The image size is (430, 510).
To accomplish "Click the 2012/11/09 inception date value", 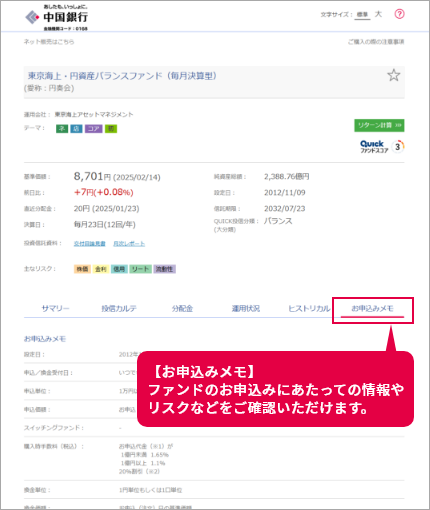I will (285, 193).
